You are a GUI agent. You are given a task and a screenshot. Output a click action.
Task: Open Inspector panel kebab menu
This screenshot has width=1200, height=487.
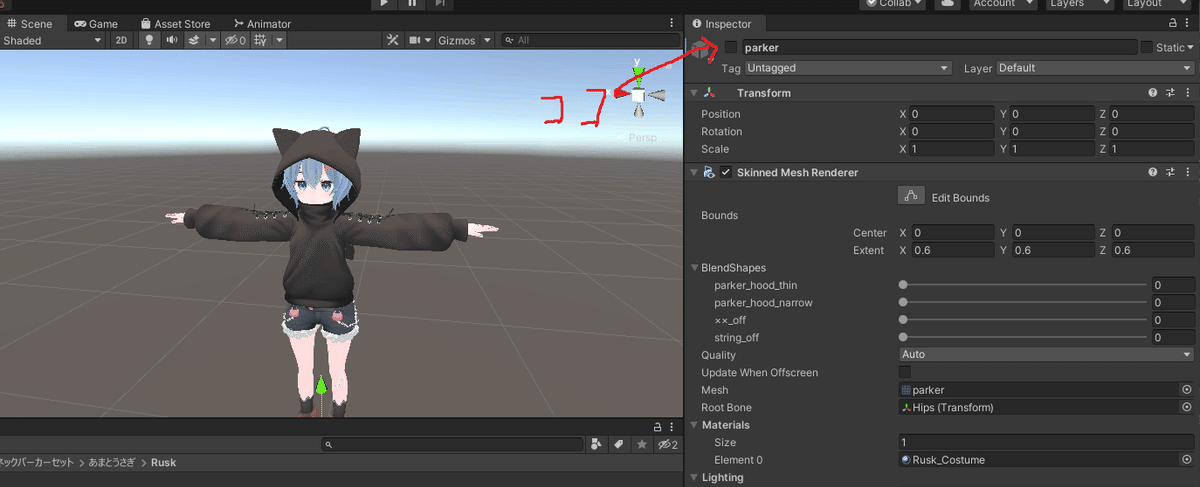1189,22
